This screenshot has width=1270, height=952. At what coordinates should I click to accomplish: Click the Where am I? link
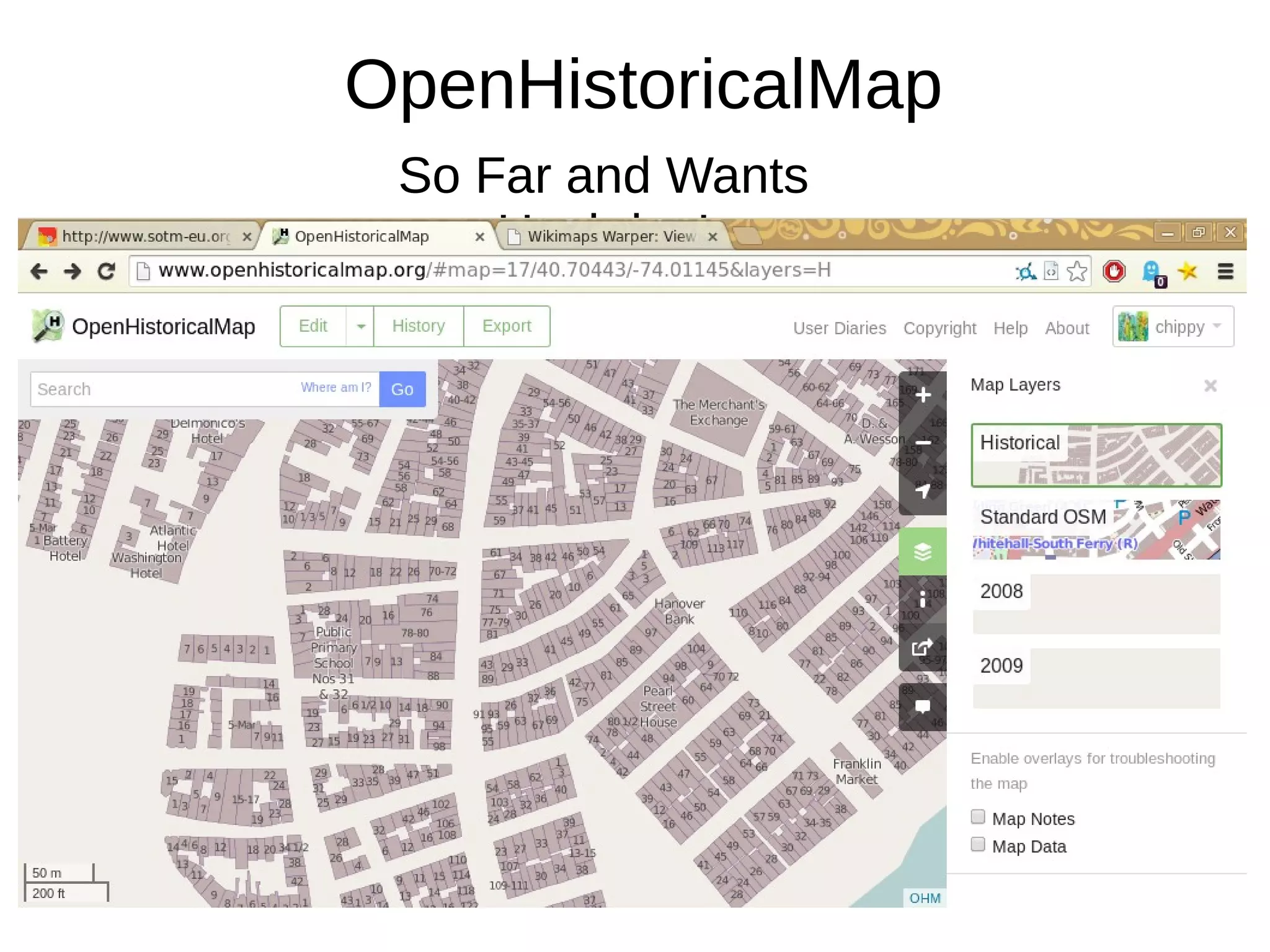click(x=335, y=388)
